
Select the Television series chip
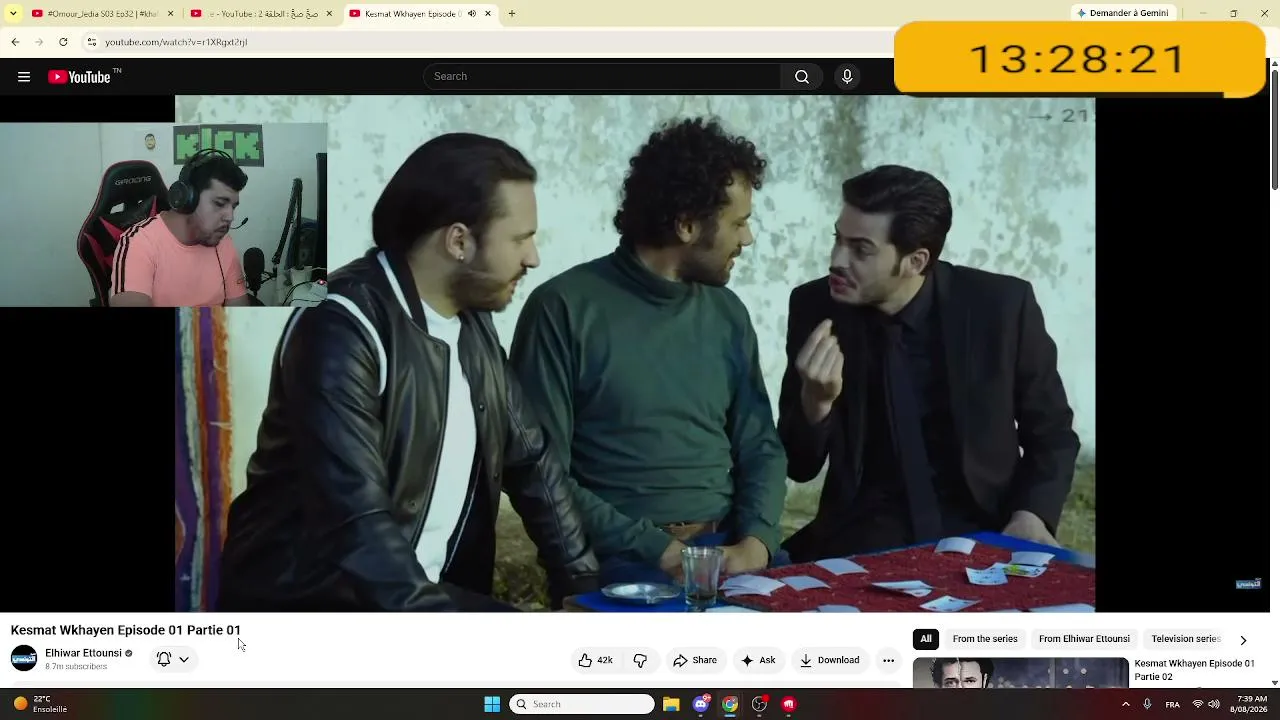(x=1186, y=639)
